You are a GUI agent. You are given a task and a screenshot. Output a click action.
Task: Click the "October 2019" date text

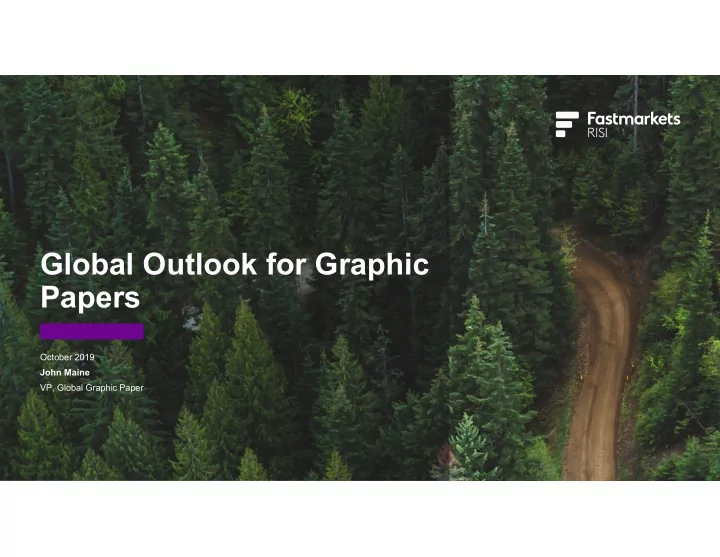coord(67,357)
